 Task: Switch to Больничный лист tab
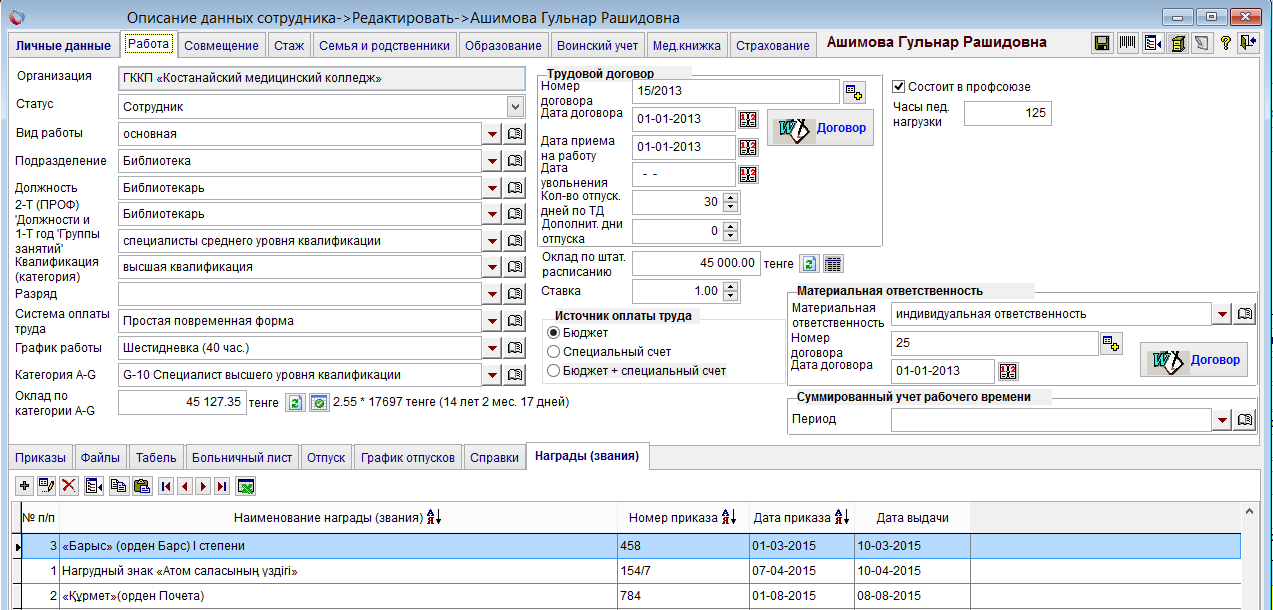pos(243,458)
